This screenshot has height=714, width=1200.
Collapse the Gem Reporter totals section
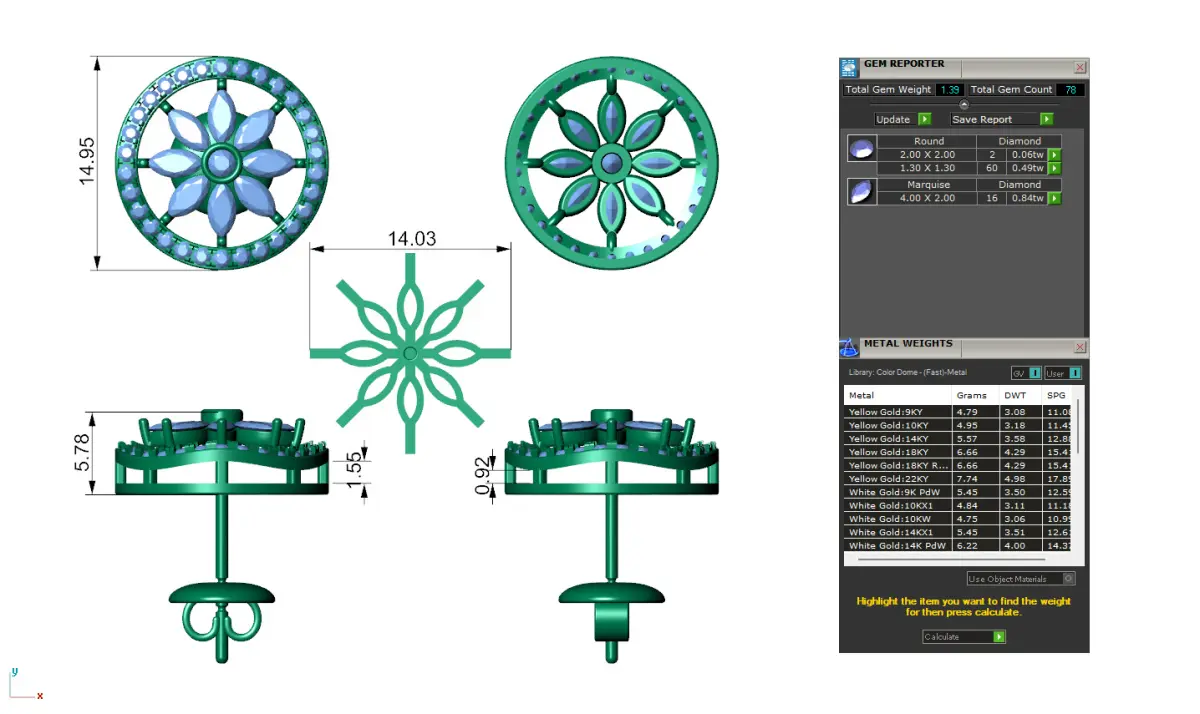click(x=964, y=104)
